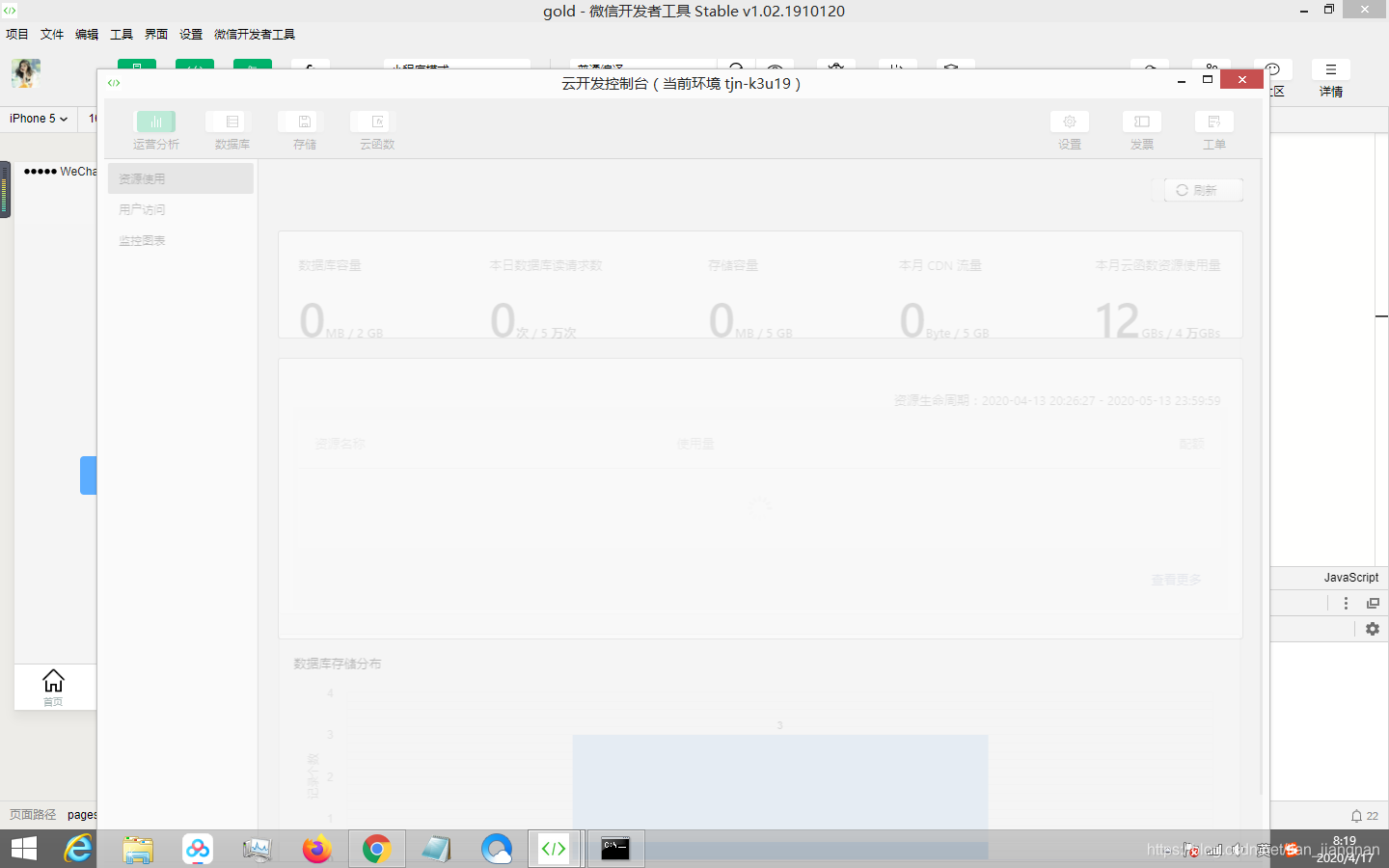Open the 存储 storage section
This screenshot has width=1389, height=868.
click(305, 130)
